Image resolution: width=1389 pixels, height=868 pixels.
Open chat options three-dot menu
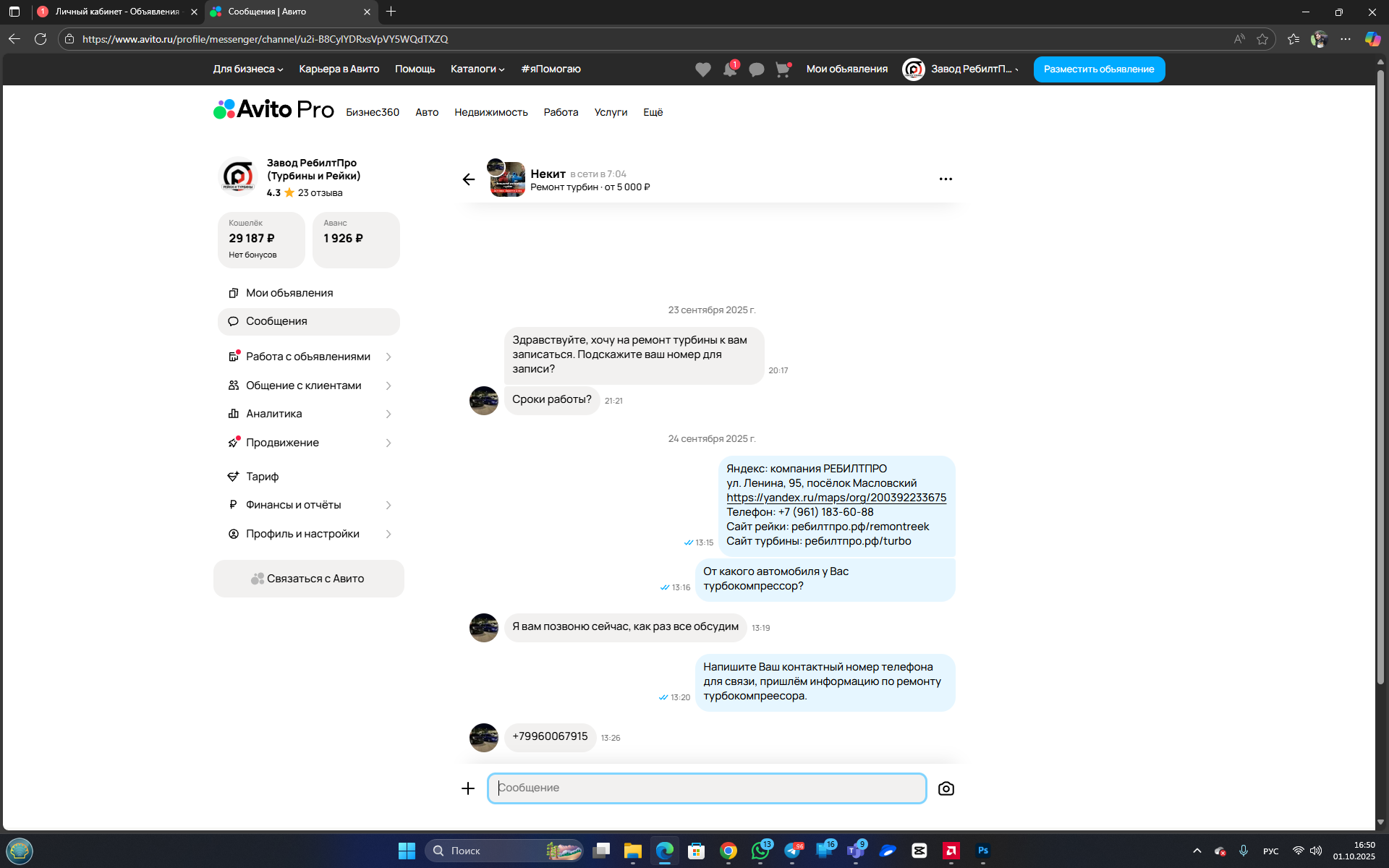point(946,179)
